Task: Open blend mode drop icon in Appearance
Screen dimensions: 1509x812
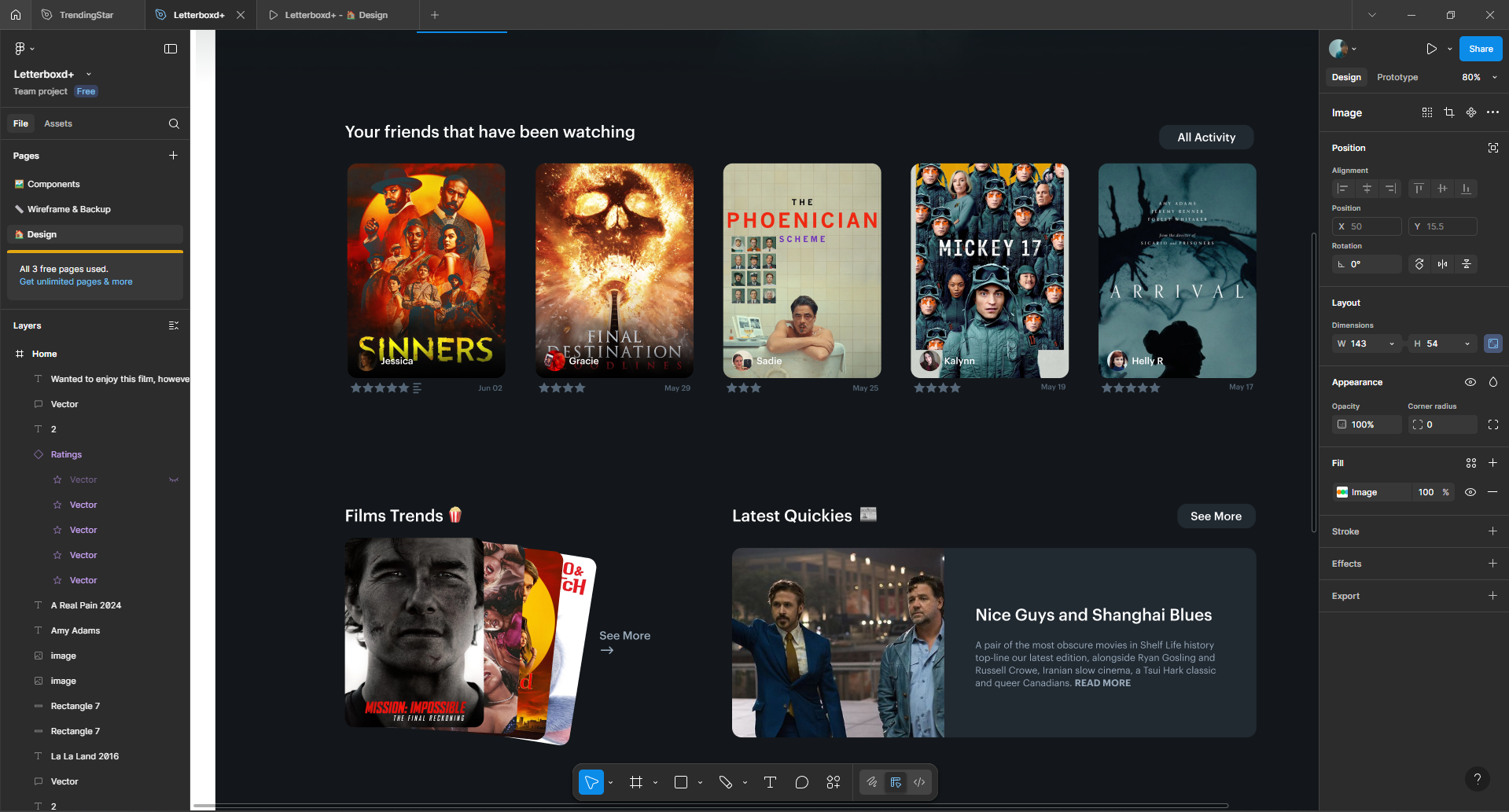Action: point(1492,382)
